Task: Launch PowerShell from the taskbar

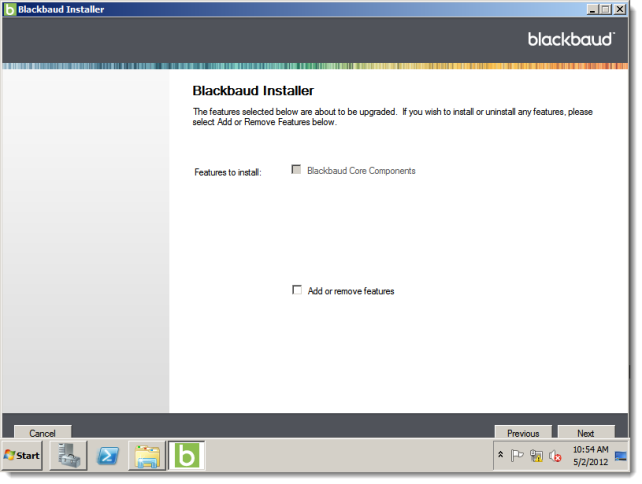Action: pos(108,455)
